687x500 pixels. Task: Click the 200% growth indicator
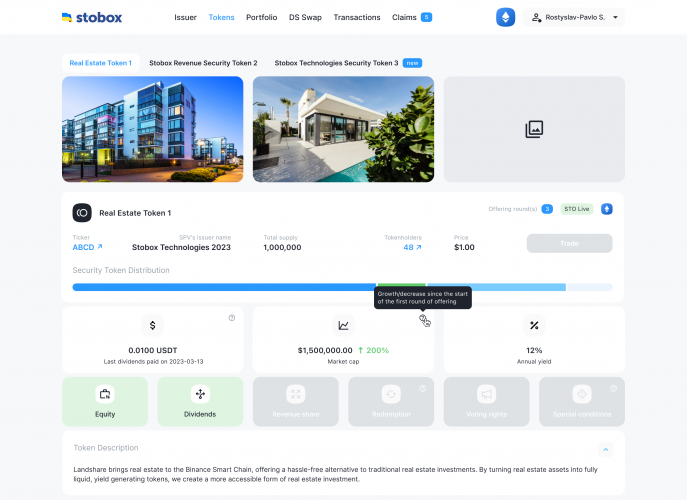coord(373,350)
